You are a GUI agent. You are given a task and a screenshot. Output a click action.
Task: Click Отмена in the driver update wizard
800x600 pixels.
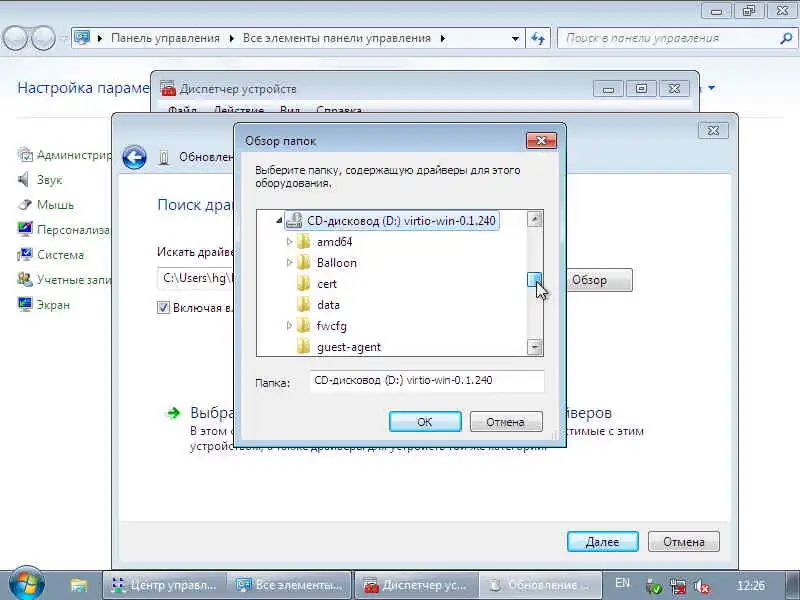point(684,542)
